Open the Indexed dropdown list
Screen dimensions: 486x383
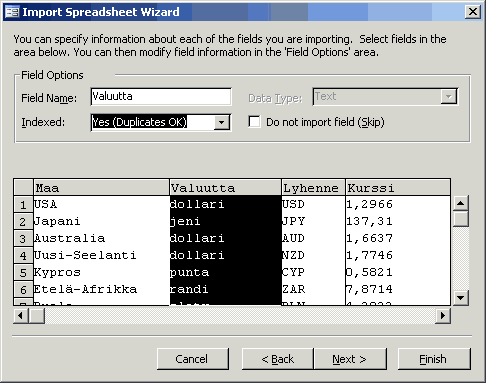222,122
